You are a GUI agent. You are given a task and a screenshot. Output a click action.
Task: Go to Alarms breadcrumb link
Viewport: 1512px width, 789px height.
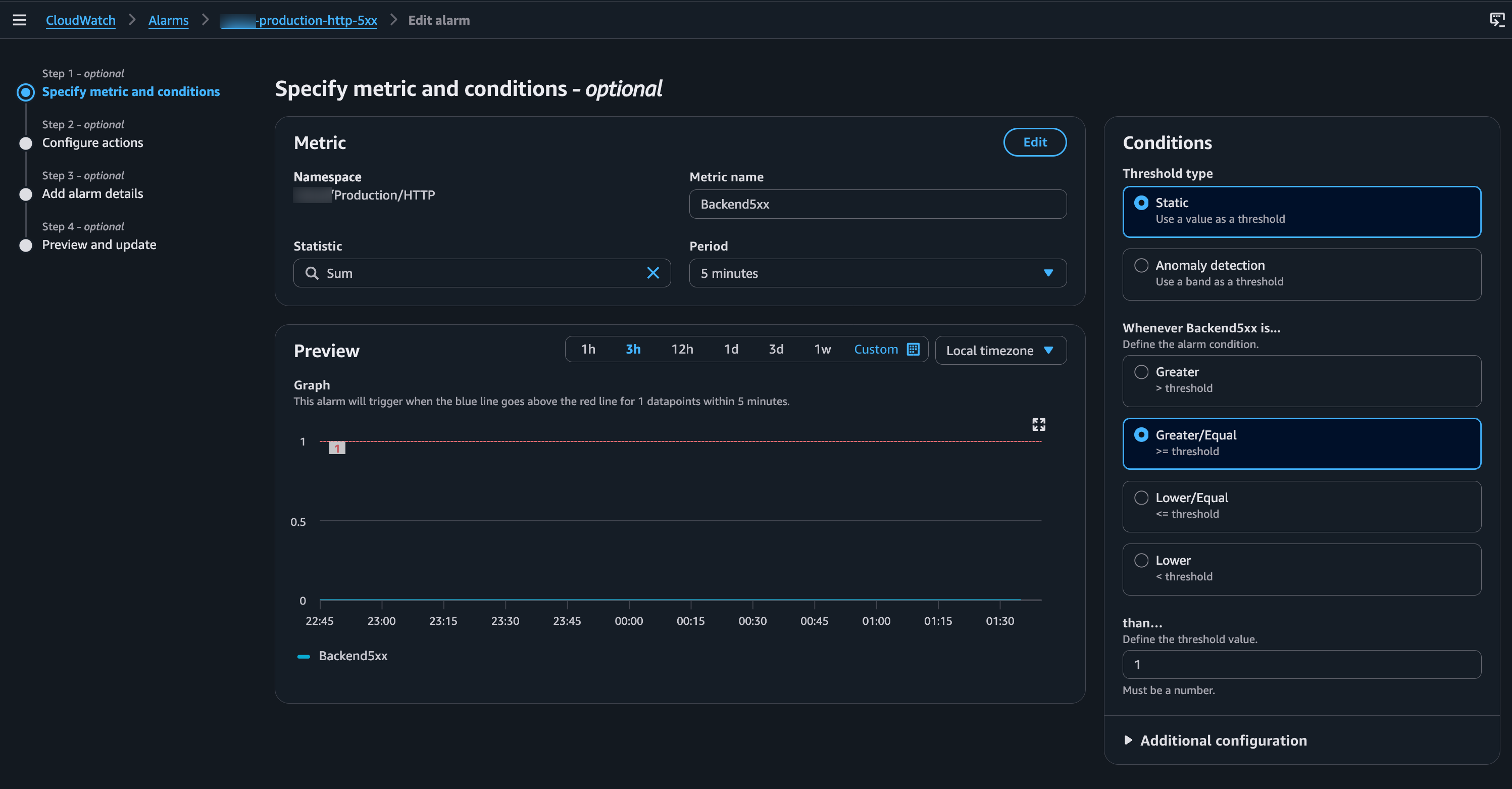click(x=169, y=20)
